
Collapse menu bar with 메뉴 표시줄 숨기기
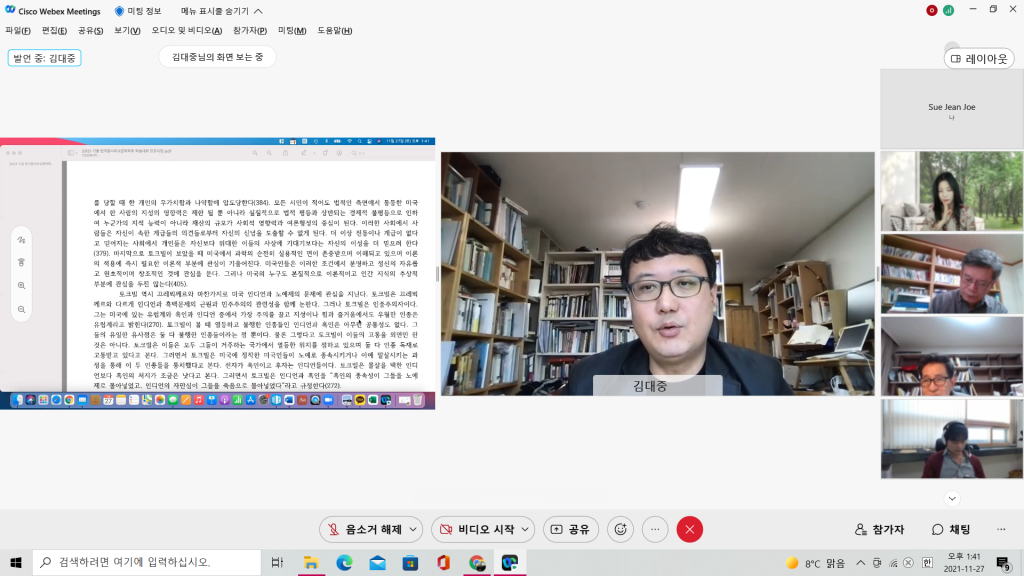point(222,11)
